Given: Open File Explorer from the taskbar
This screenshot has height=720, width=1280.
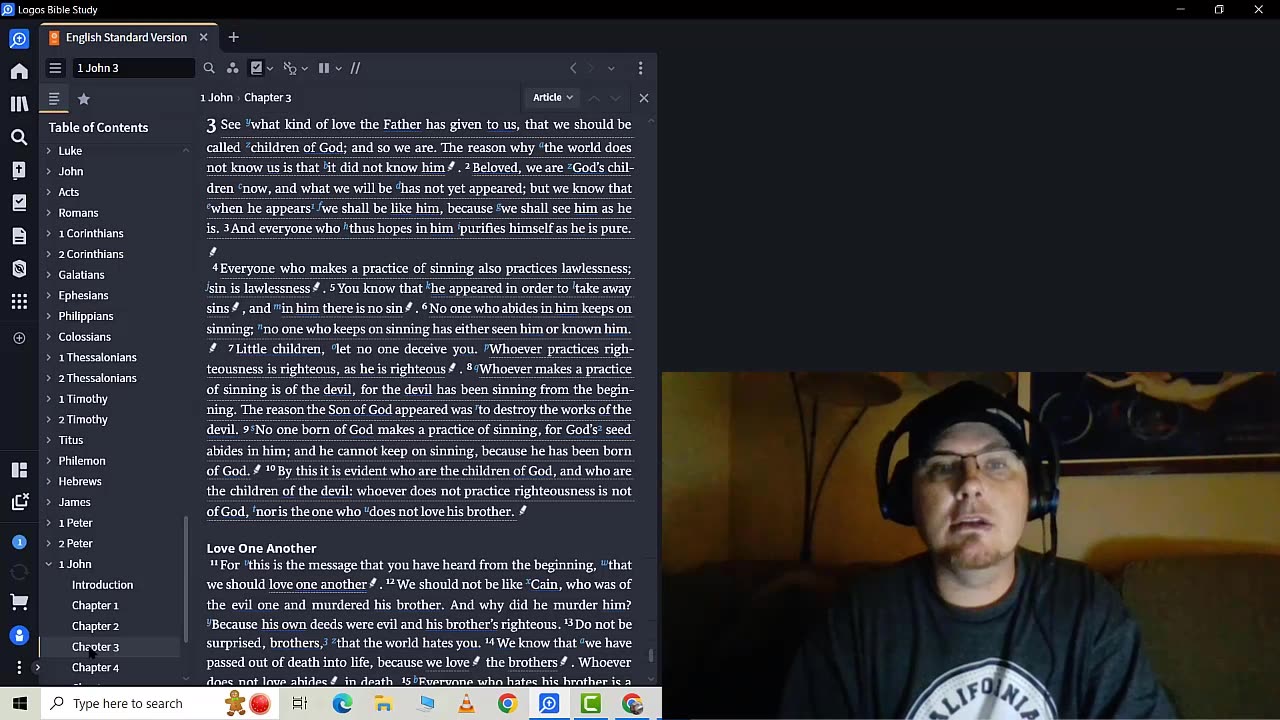Looking at the screenshot, I should pyautogui.click(x=383, y=704).
